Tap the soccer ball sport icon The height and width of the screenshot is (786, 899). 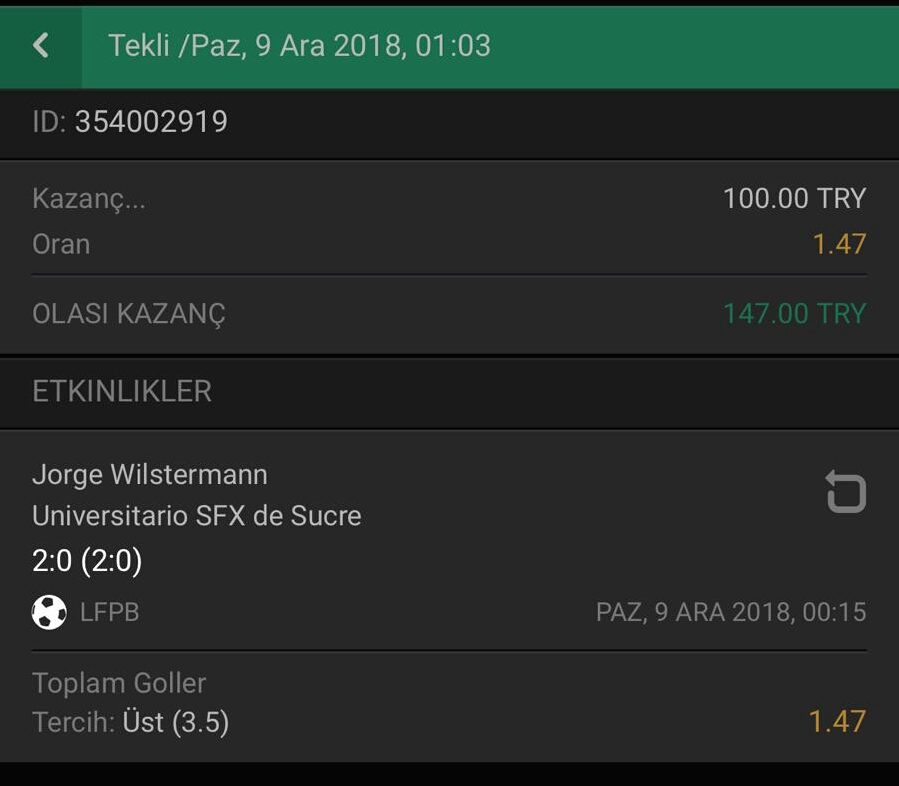coord(49,612)
